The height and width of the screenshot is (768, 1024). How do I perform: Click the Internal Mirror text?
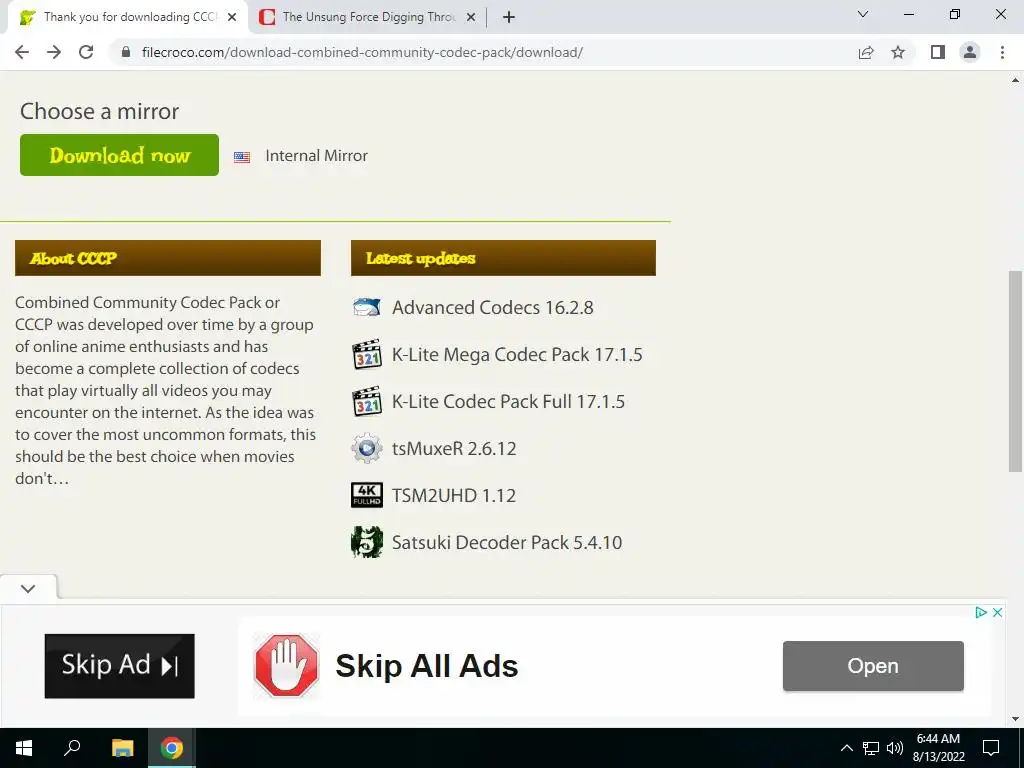[x=316, y=155]
